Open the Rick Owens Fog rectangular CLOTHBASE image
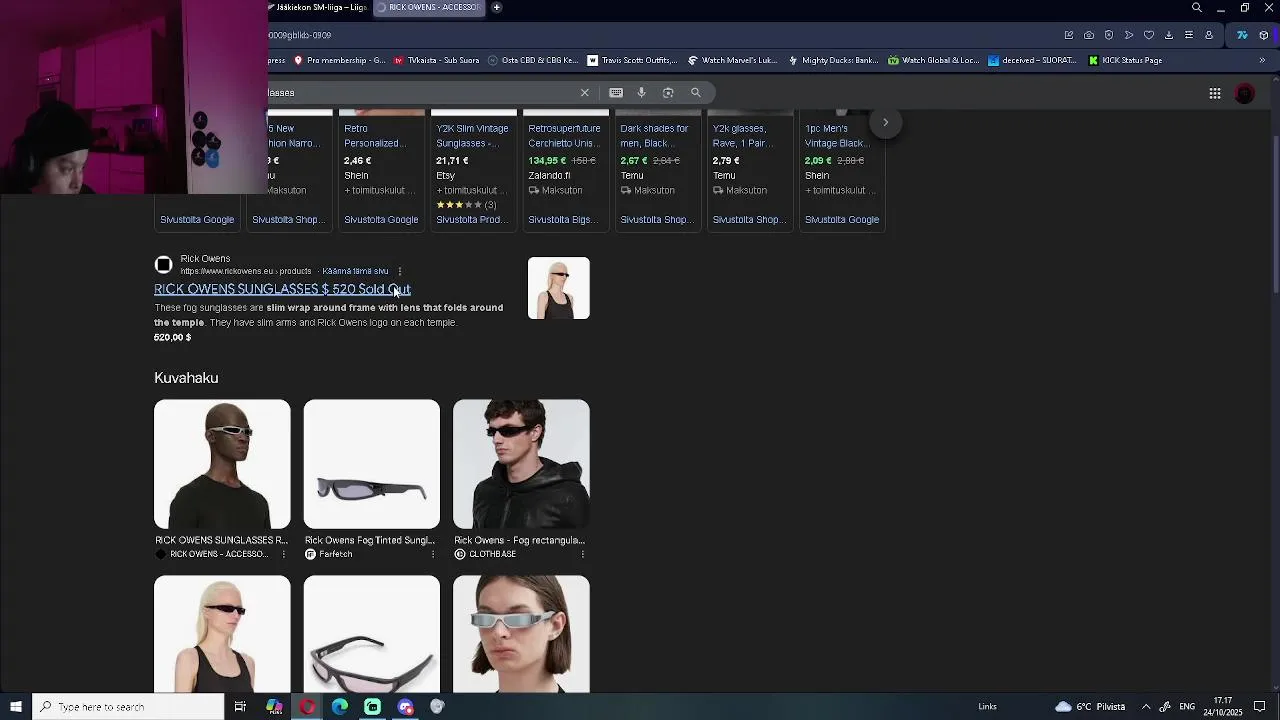1280x720 pixels. tap(521, 464)
